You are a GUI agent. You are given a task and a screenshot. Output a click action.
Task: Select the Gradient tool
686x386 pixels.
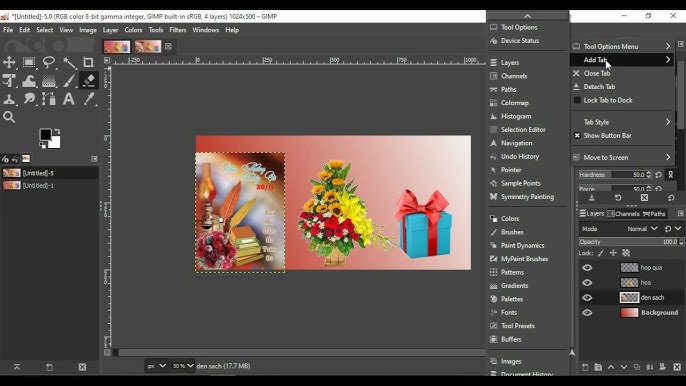click(49, 81)
